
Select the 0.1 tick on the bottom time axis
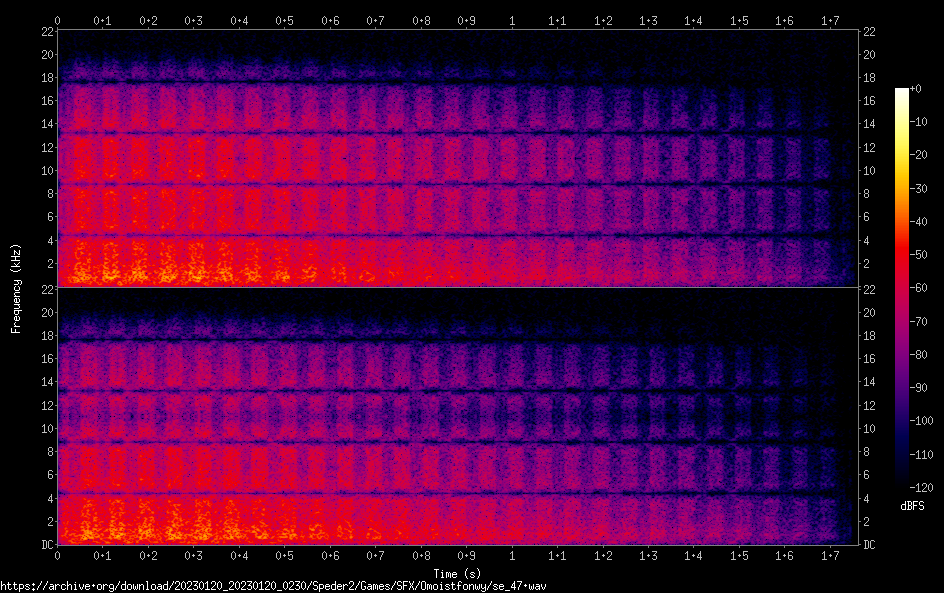pos(103,555)
